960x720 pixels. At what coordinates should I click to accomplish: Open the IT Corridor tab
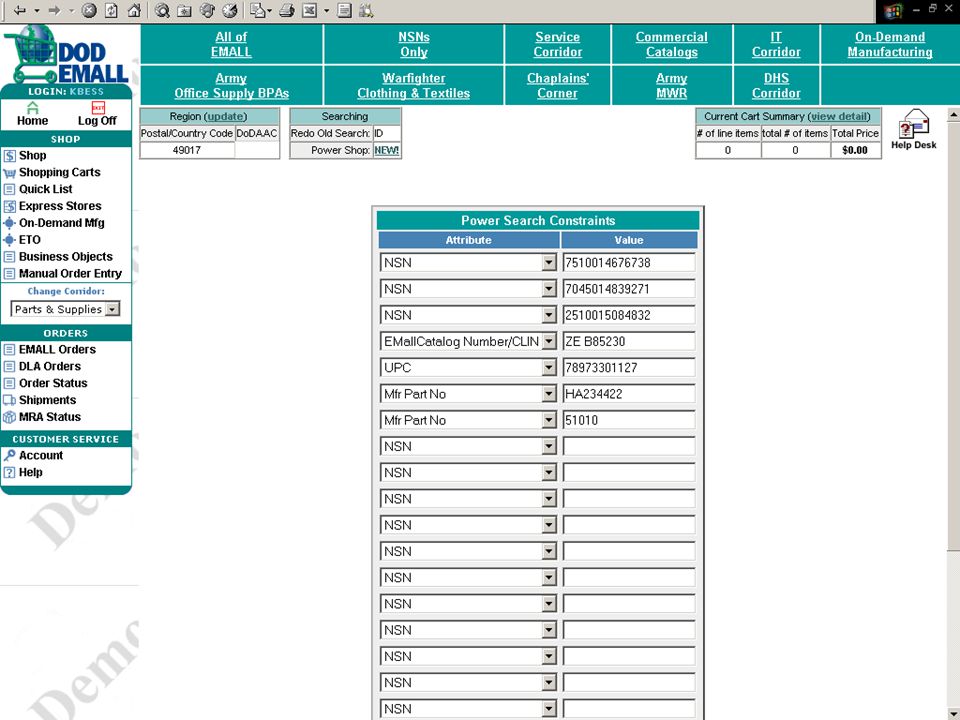point(776,44)
